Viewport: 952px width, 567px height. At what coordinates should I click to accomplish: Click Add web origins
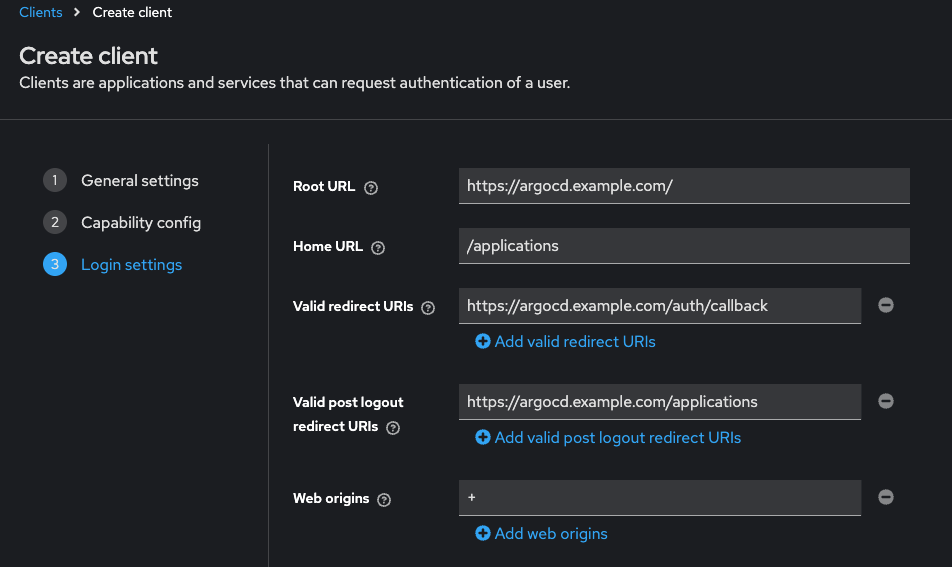[542, 533]
